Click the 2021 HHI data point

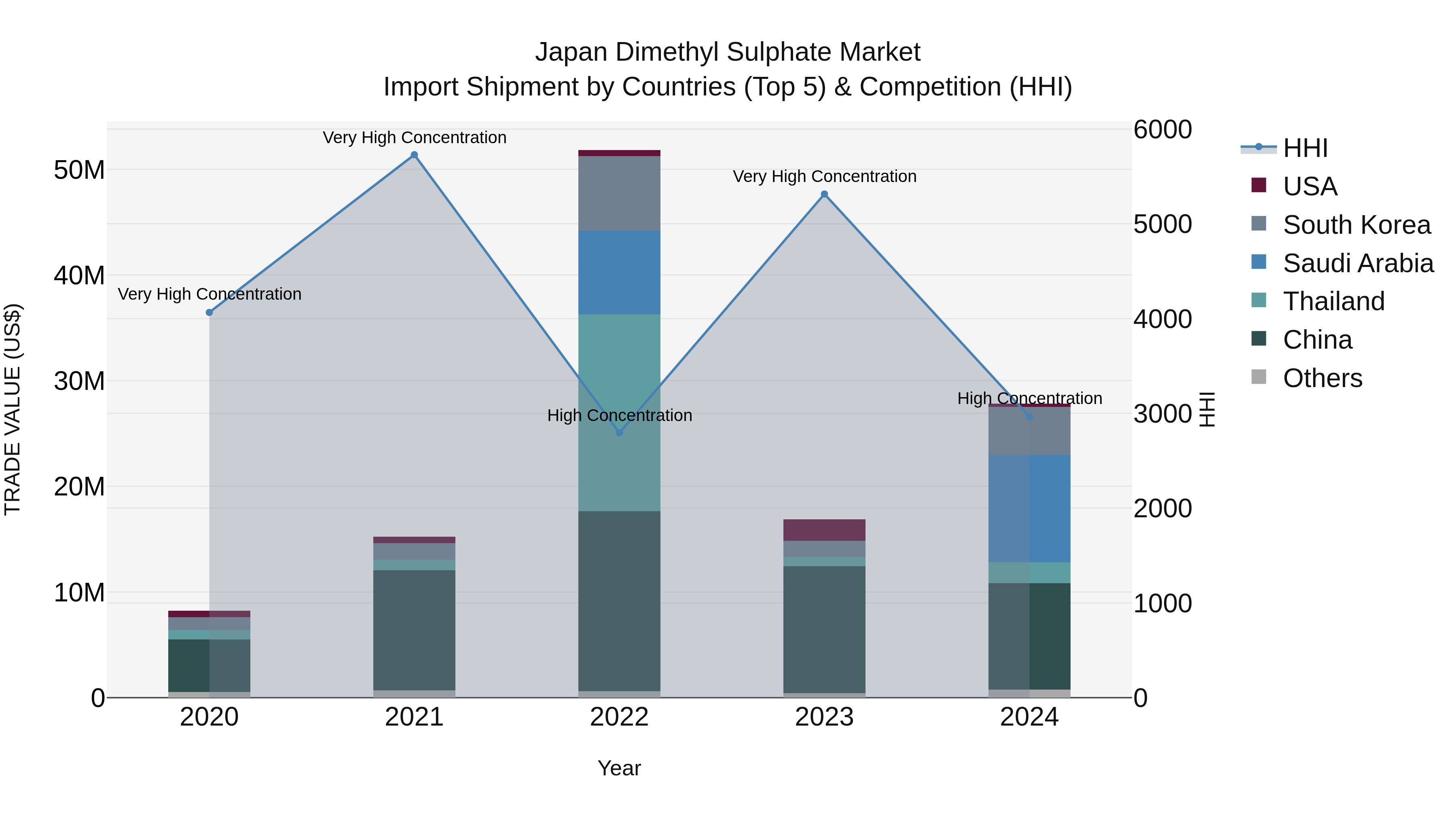coord(414,155)
